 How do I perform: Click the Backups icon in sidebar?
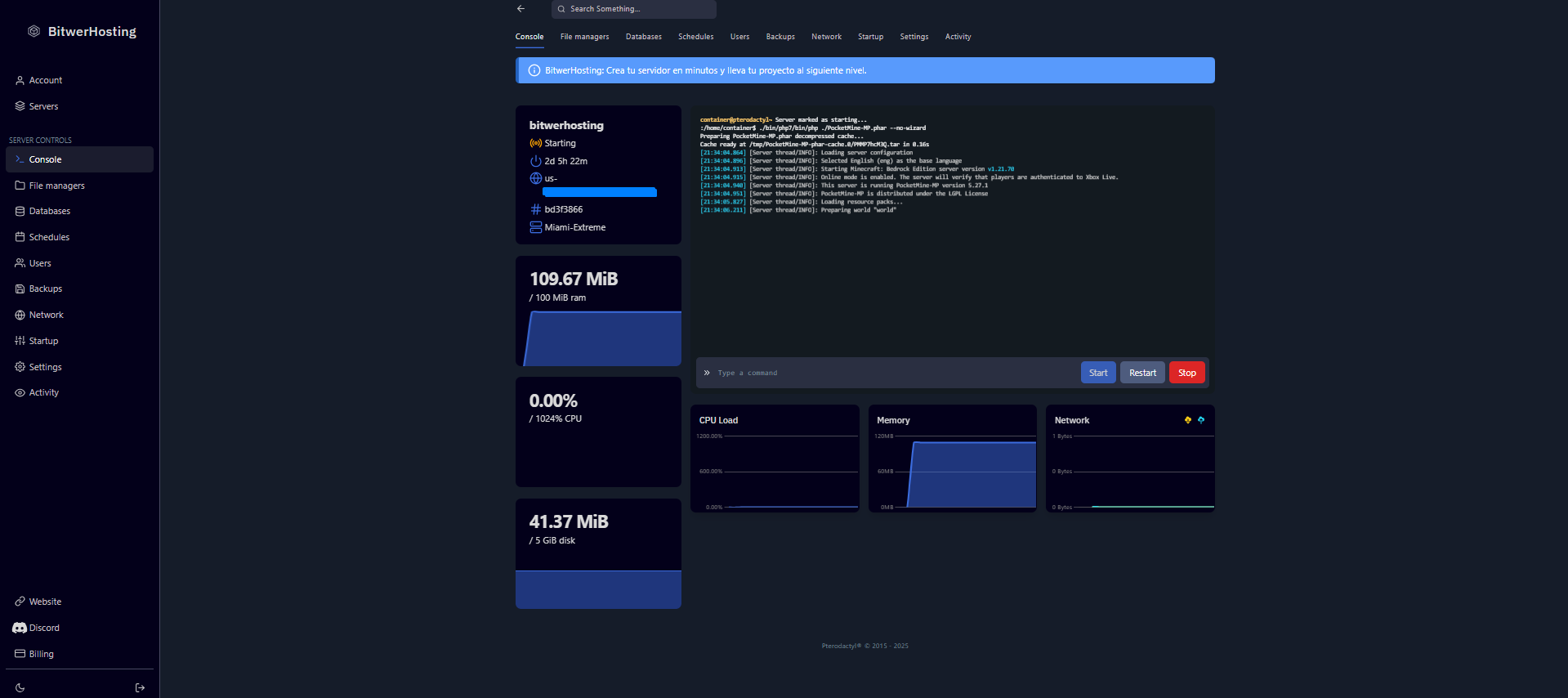[x=20, y=289]
